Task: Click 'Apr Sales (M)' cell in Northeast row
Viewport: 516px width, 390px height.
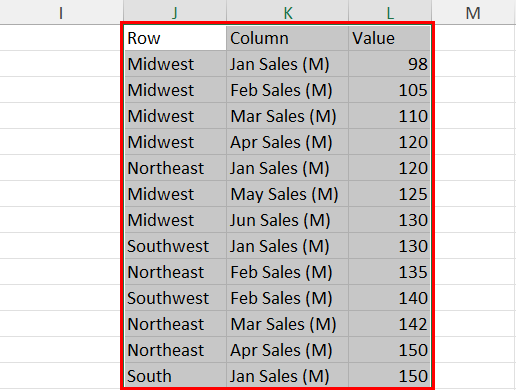Action: coord(287,350)
